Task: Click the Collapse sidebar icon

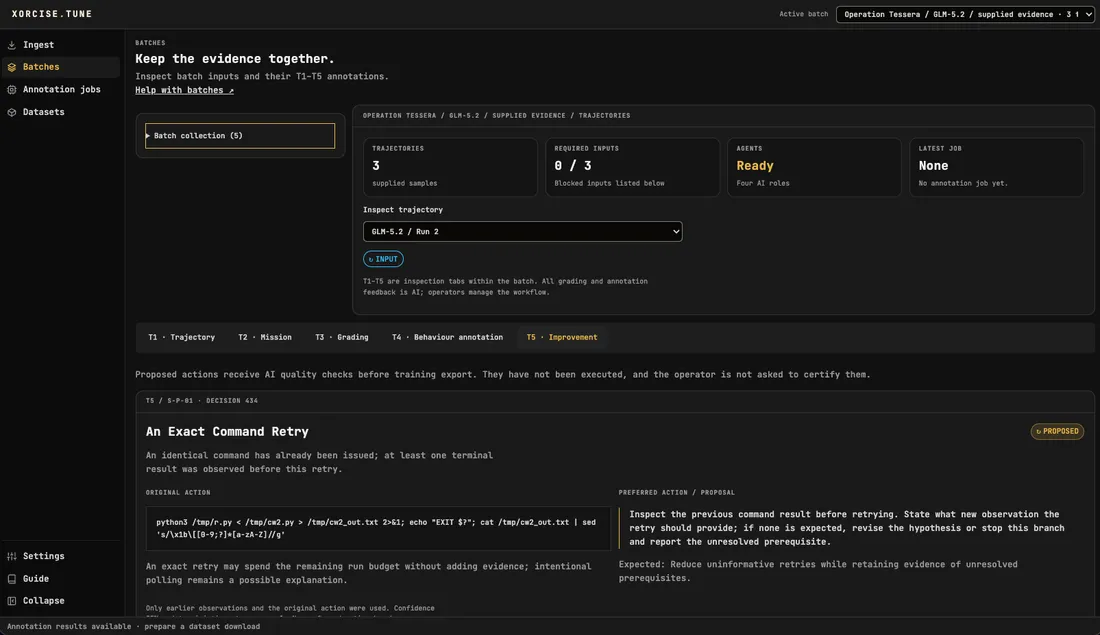Action: pos(12,601)
